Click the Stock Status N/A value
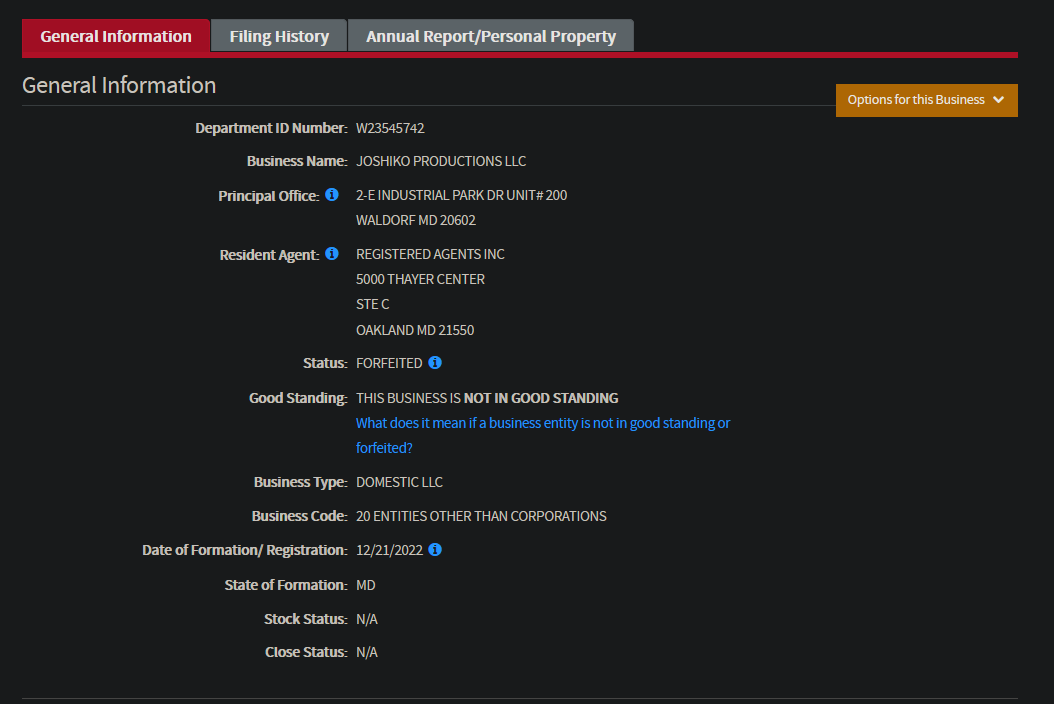 (x=367, y=619)
